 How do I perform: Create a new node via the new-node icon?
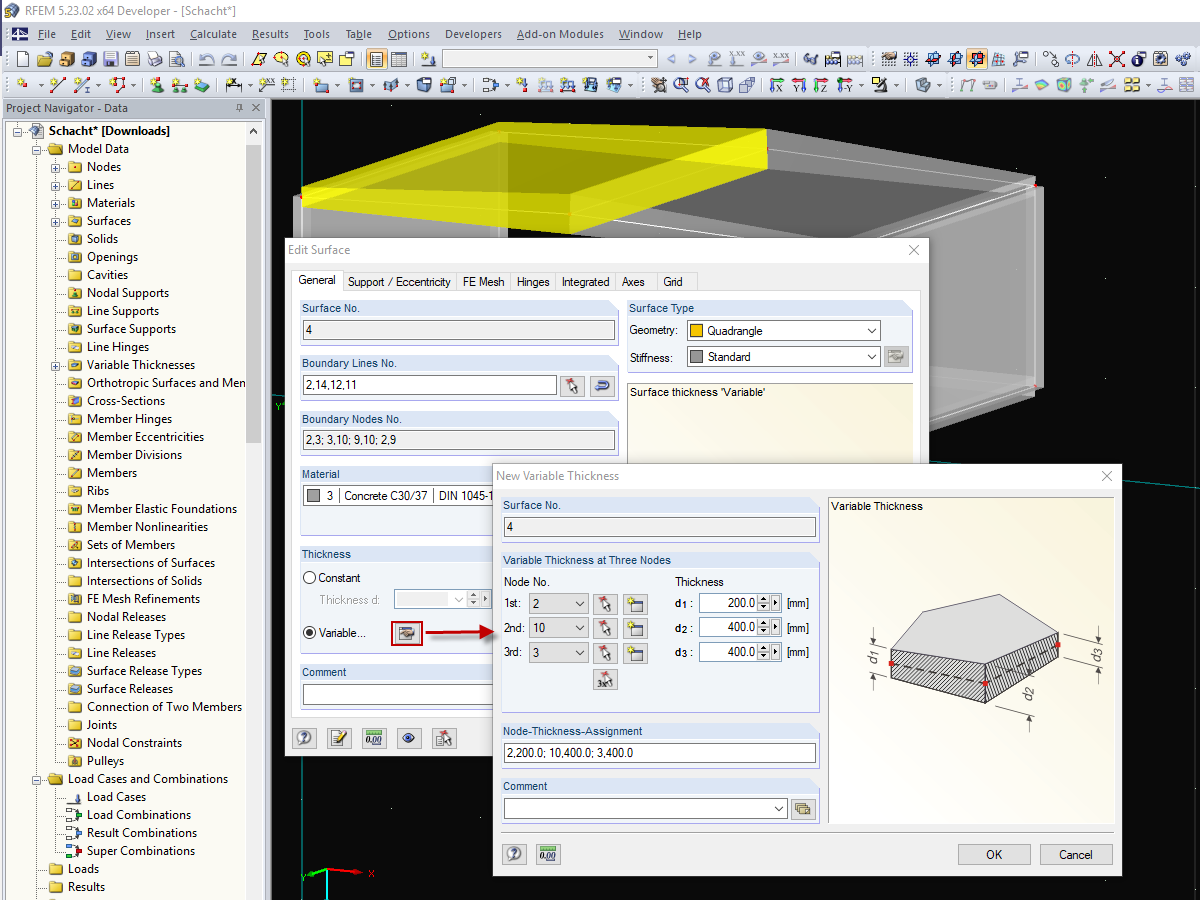[635, 603]
